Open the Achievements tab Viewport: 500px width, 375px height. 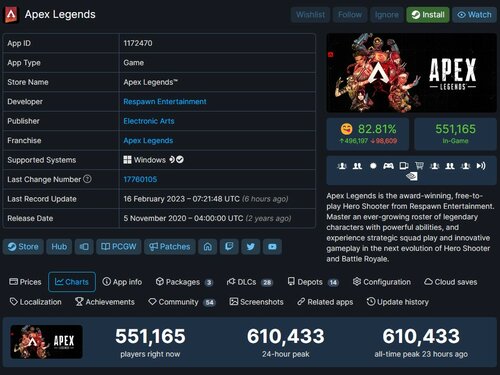point(105,302)
